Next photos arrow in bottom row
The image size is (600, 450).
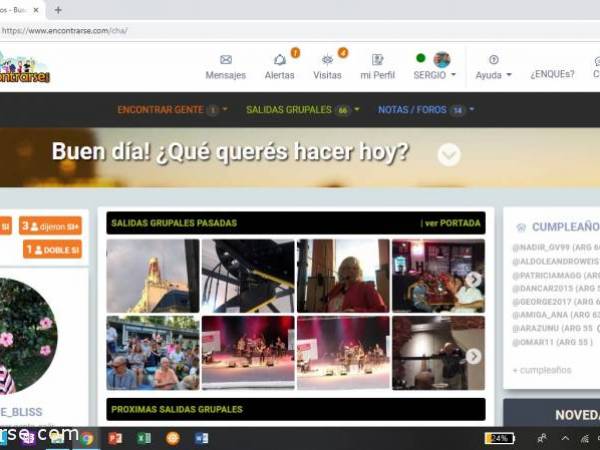pyautogui.click(x=473, y=356)
